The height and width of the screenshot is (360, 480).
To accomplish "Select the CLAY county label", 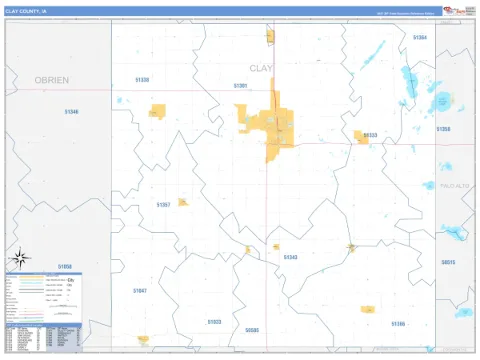I will pyautogui.click(x=261, y=68).
